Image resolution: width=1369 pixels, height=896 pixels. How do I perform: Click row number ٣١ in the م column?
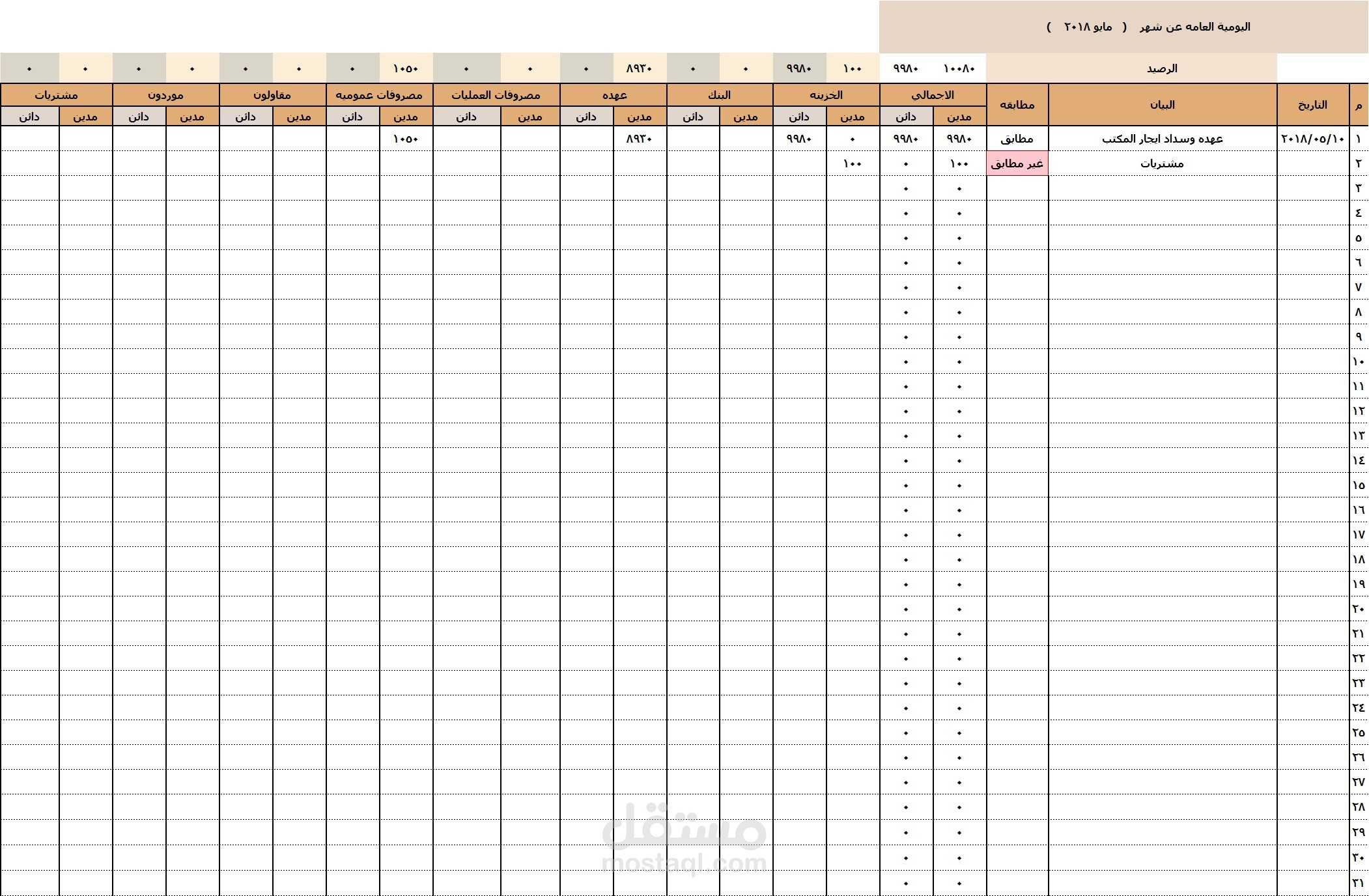(1359, 883)
